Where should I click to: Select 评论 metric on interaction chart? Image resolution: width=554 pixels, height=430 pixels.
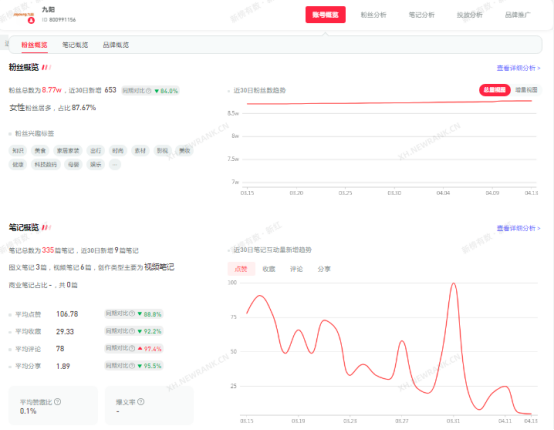point(296,269)
